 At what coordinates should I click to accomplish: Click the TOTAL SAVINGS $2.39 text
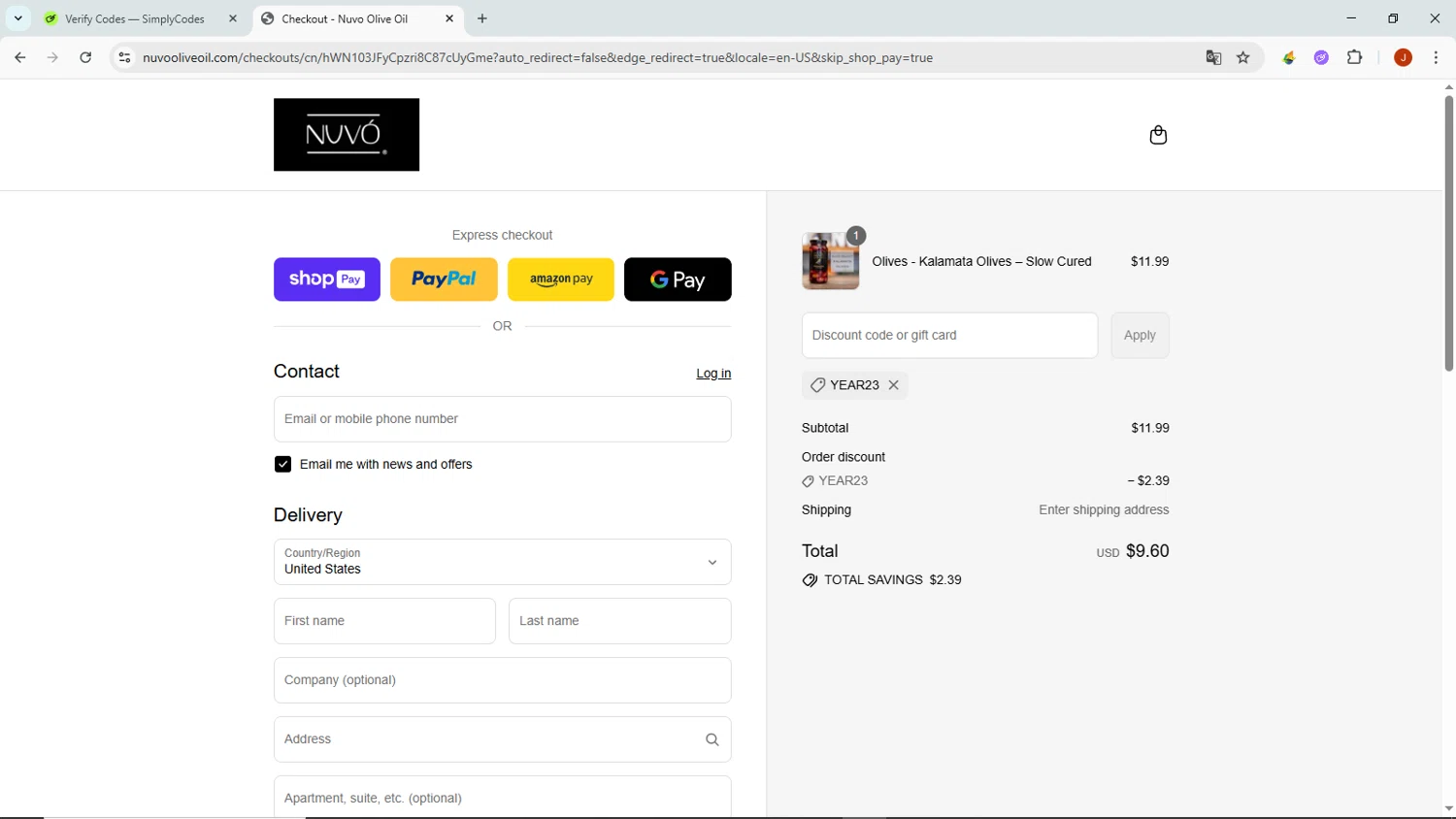pyautogui.click(x=892, y=580)
